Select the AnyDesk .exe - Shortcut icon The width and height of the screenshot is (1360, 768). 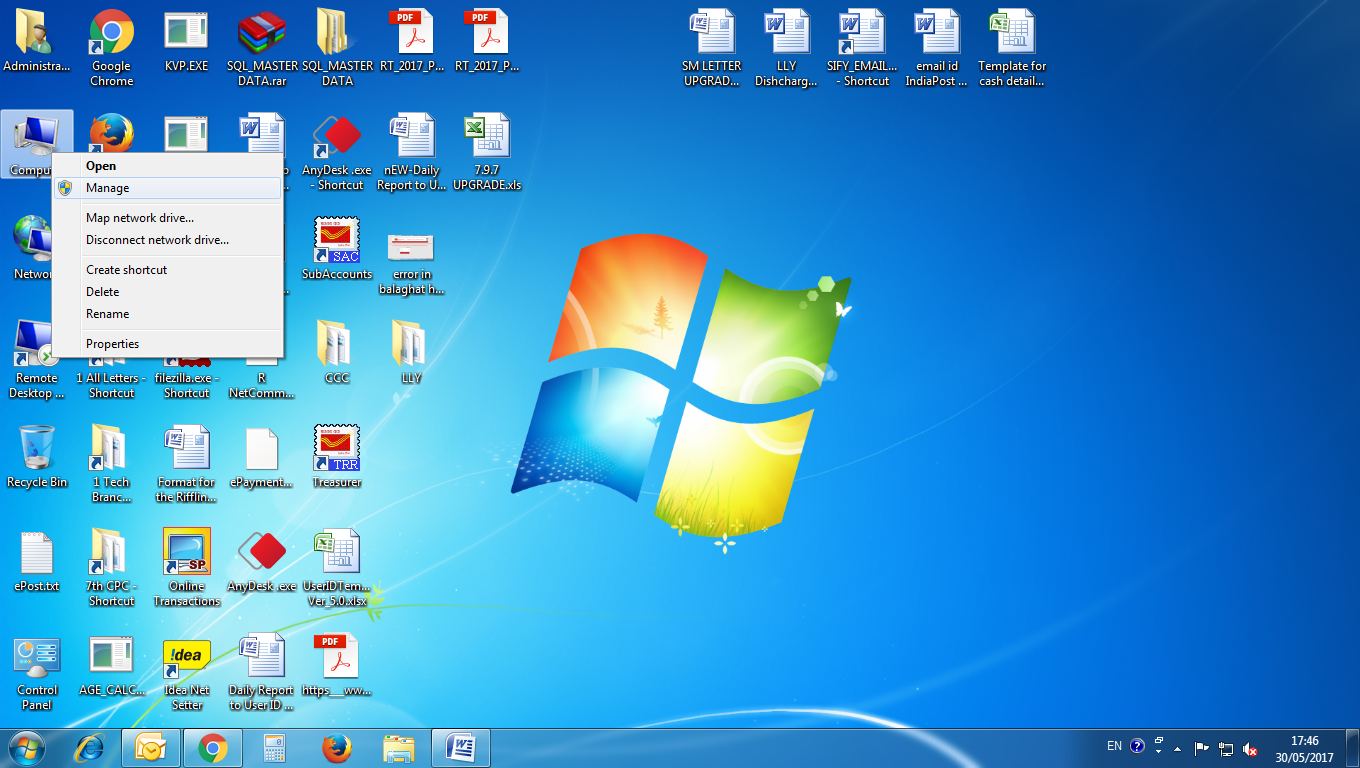point(337,152)
